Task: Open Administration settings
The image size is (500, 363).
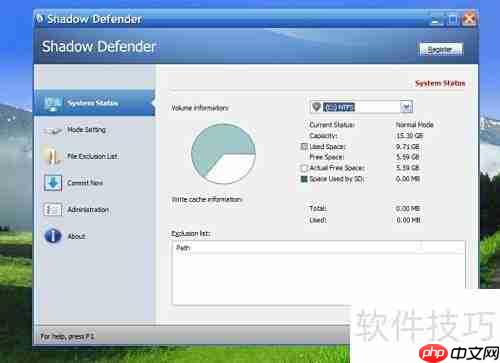Action: click(x=88, y=210)
